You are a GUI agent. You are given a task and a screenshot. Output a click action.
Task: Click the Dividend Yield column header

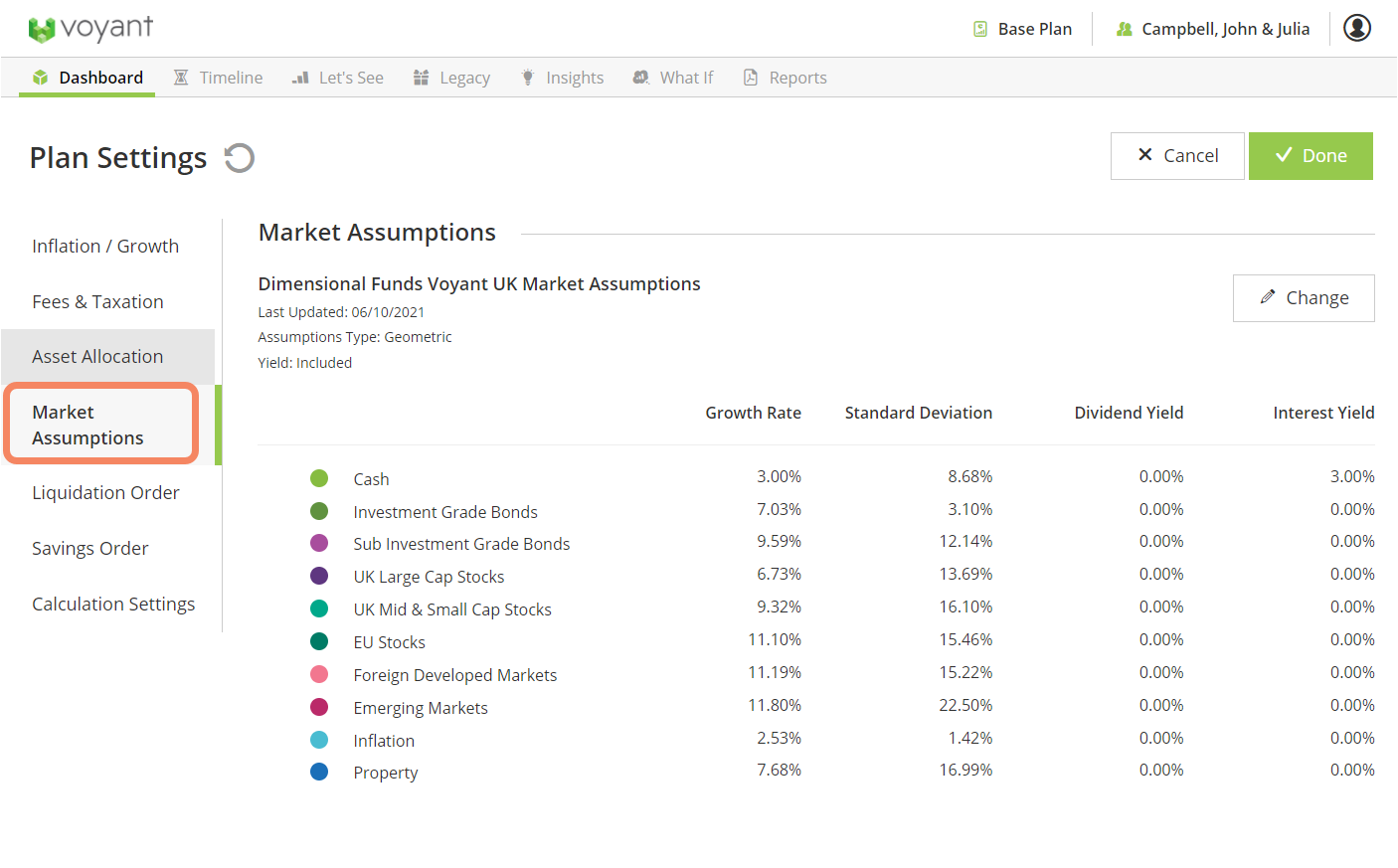(1129, 413)
